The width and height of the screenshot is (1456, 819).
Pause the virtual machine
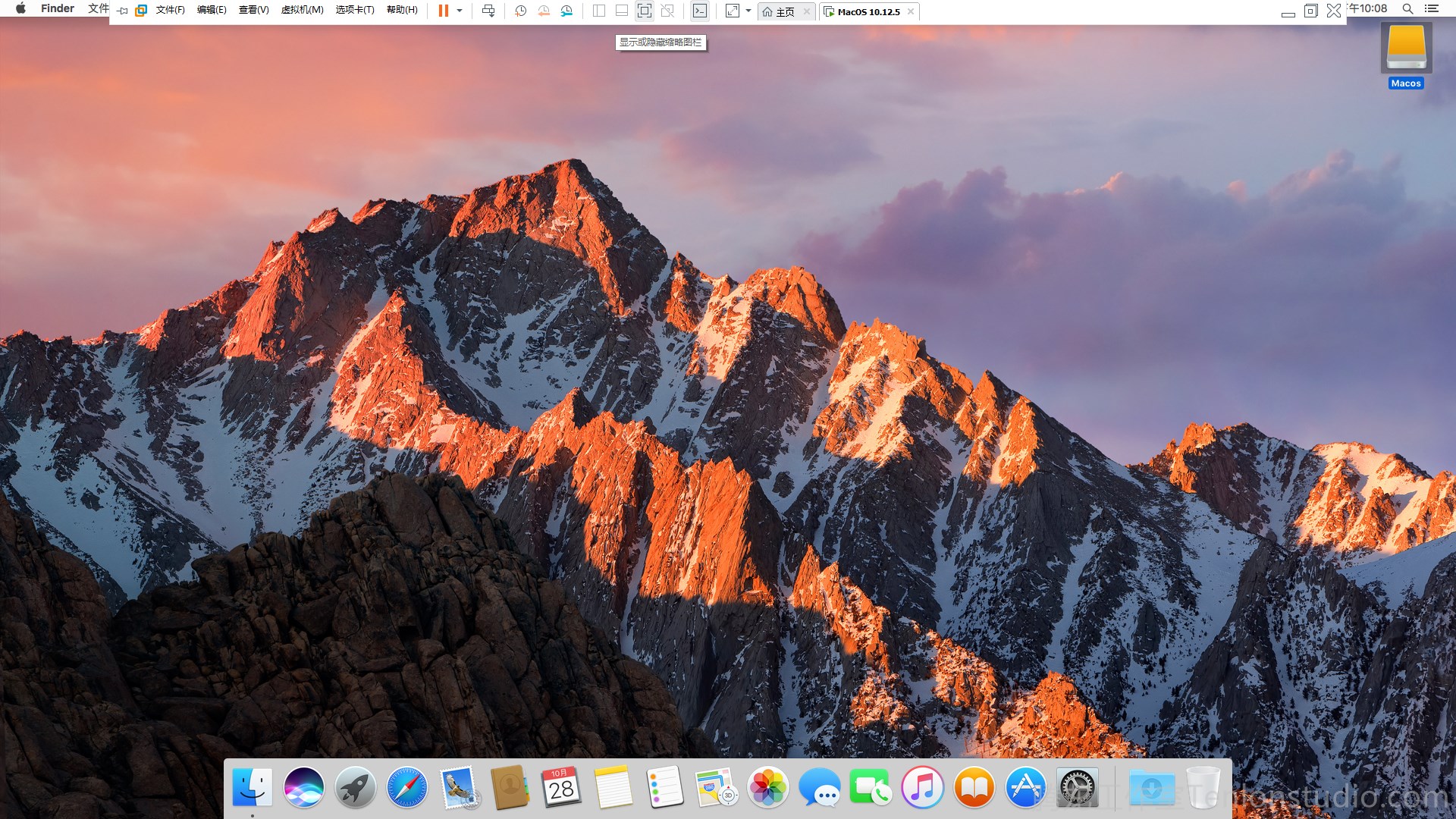click(x=444, y=11)
